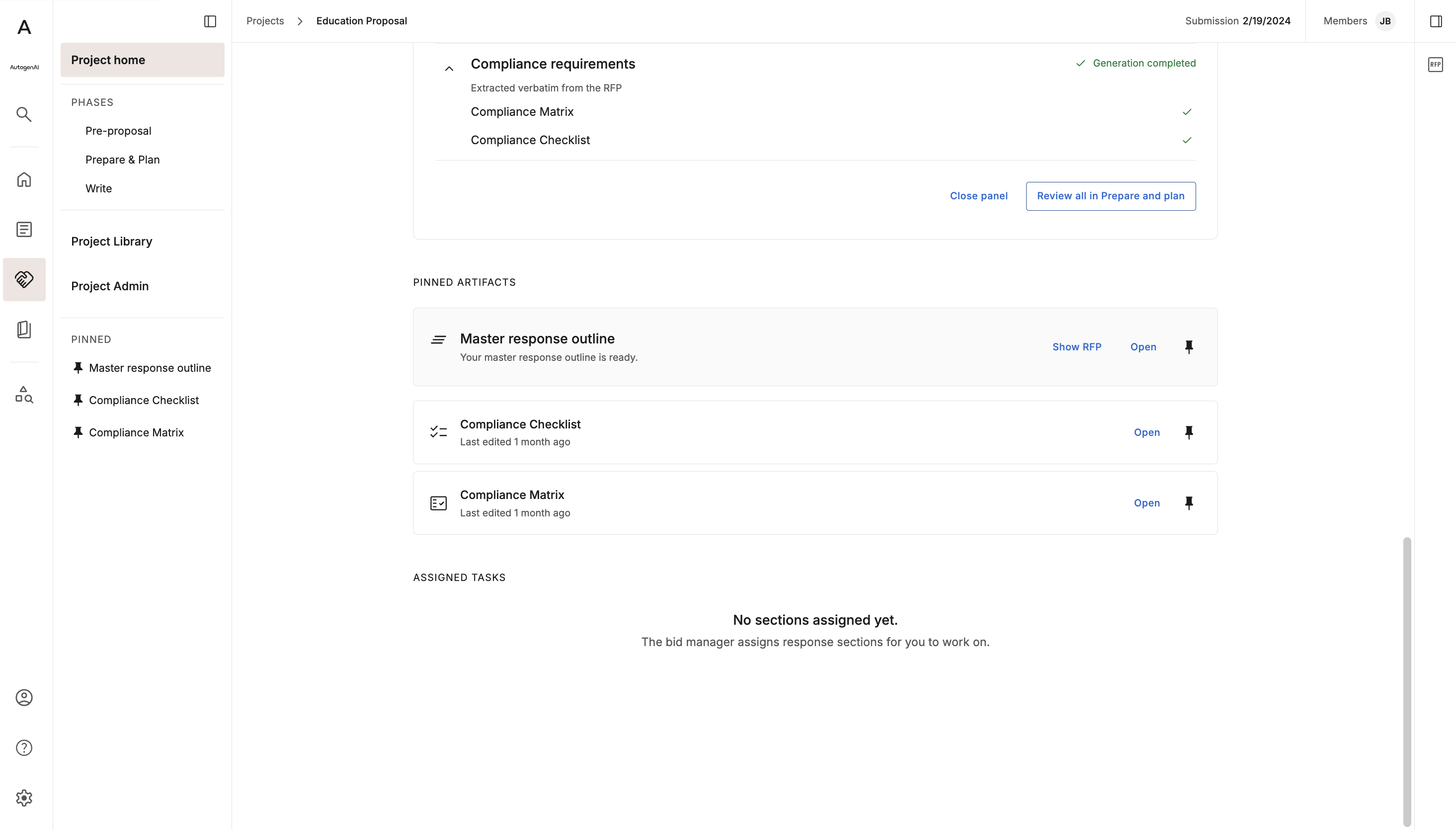1456x830 pixels.
Task: Click the vertical page scrollbar
Action: coord(1407,681)
